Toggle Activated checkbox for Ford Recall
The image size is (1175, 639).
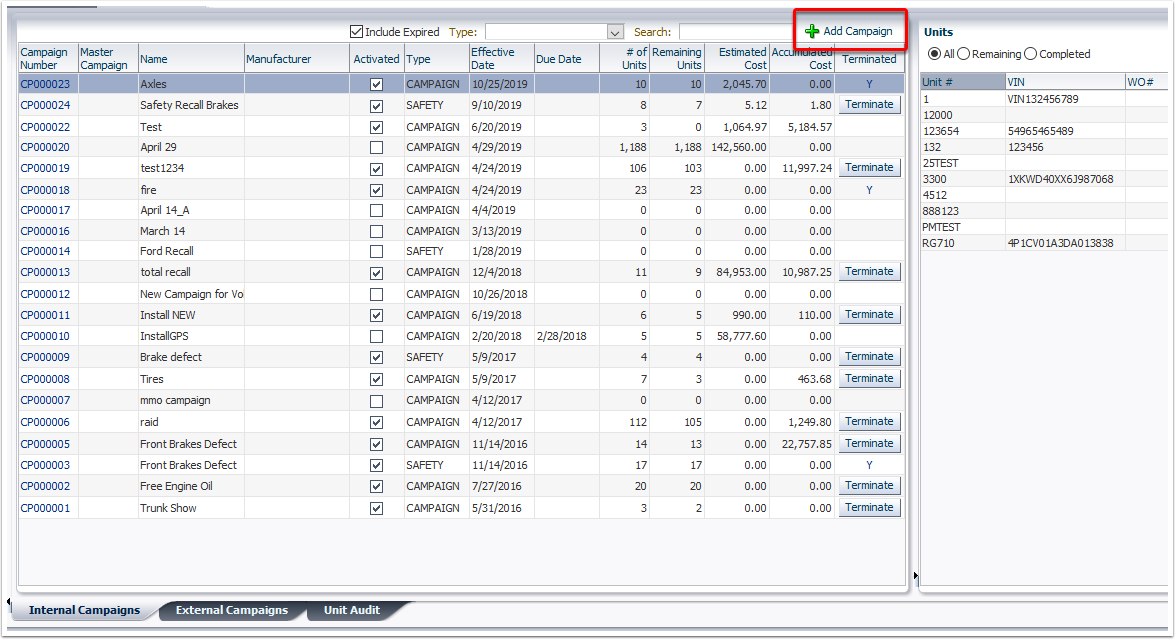(x=376, y=252)
